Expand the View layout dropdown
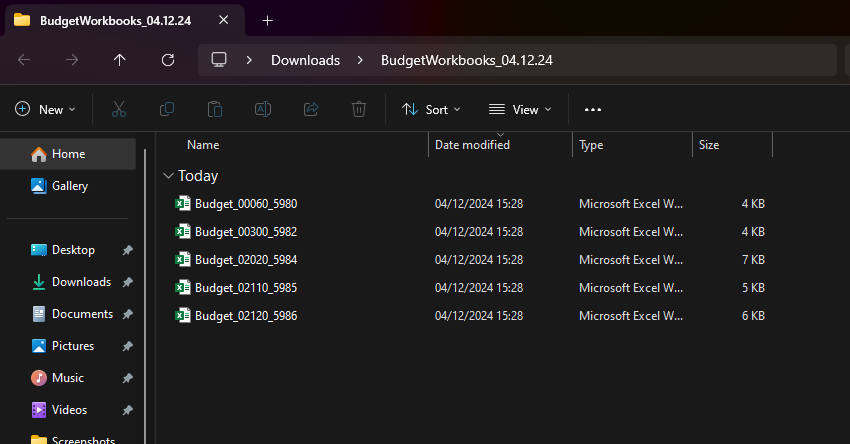 (x=520, y=109)
